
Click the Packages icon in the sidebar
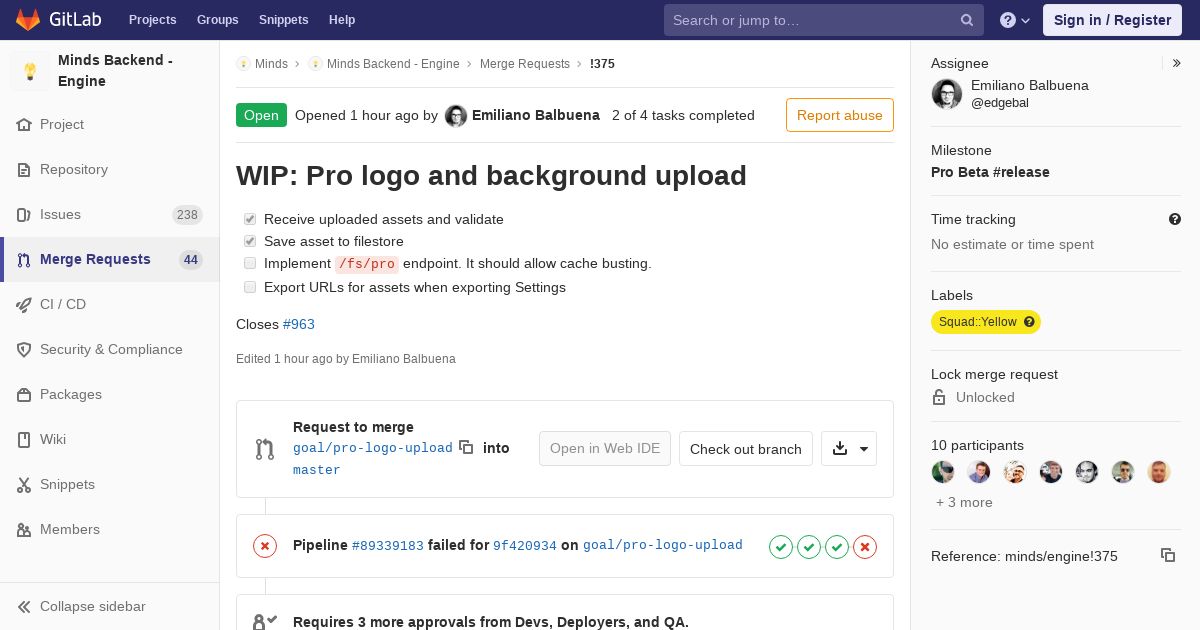pyautogui.click(x=24, y=395)
